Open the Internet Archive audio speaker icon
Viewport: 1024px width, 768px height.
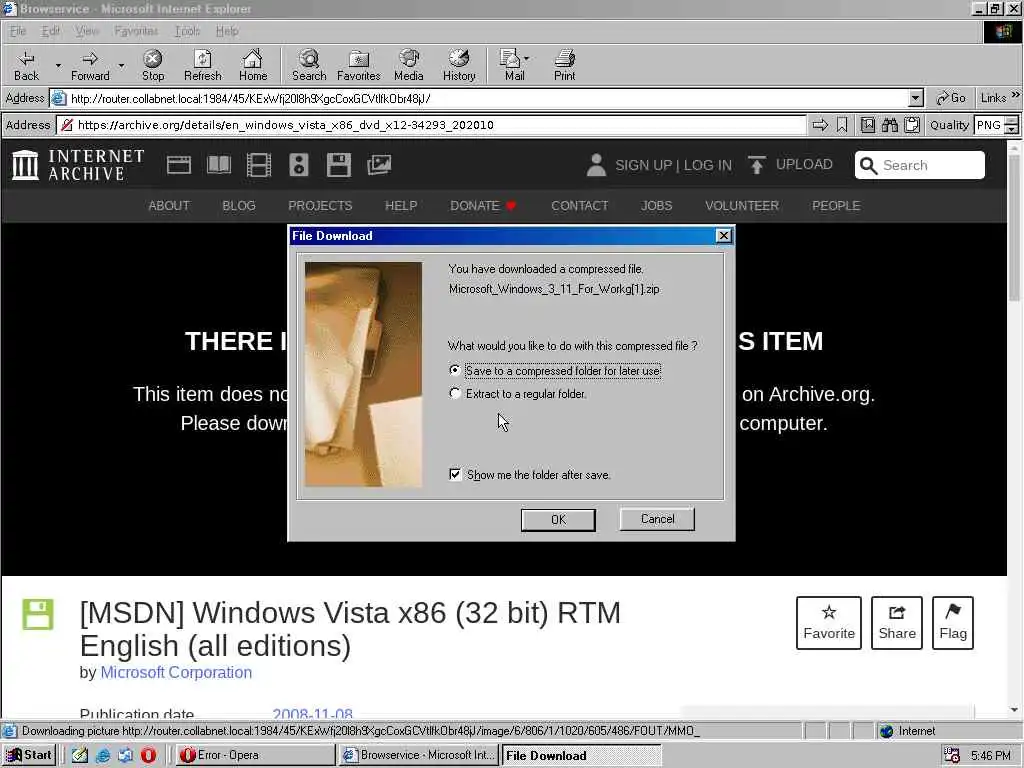point(298,165)
